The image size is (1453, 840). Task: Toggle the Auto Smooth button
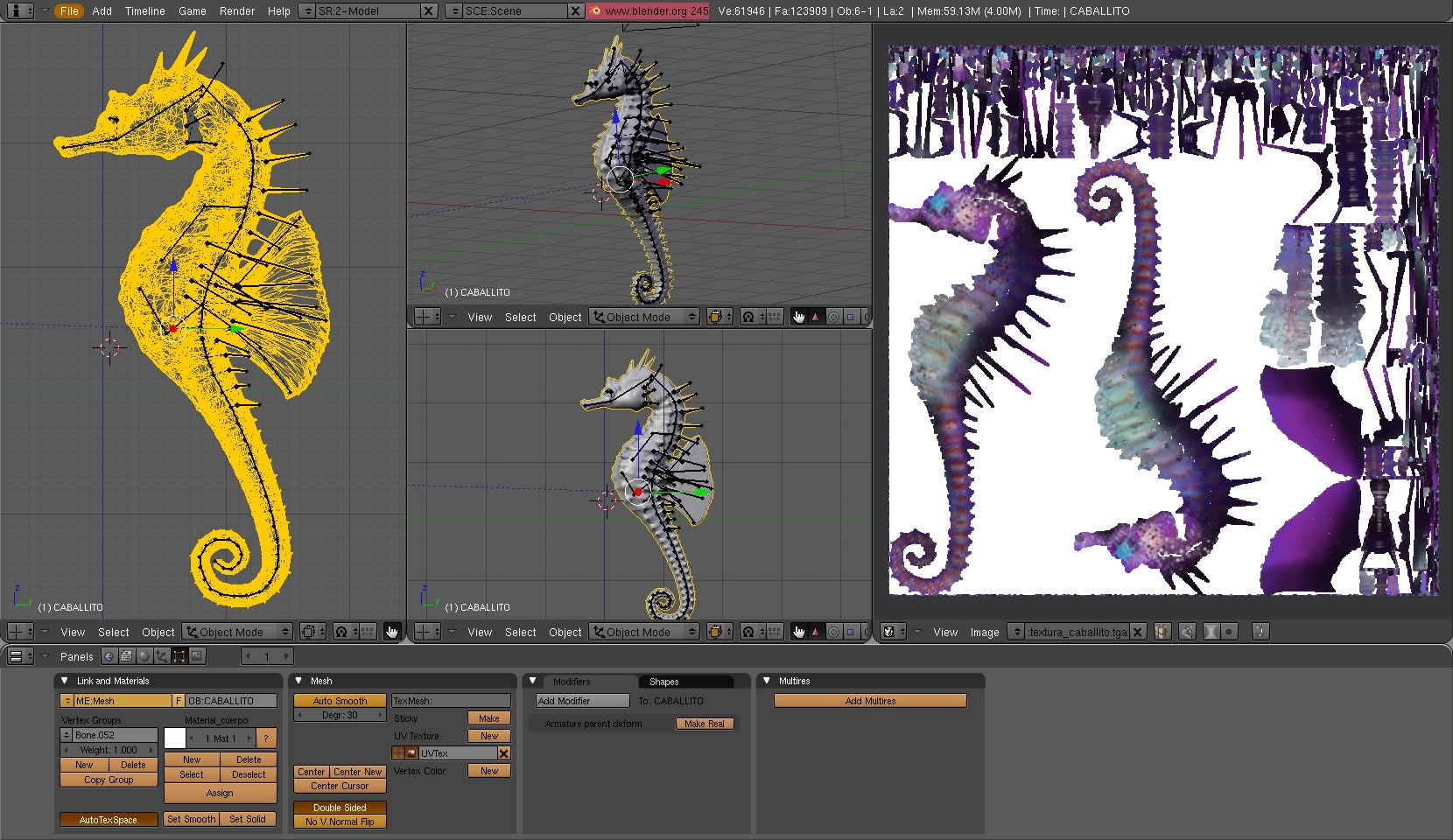pyautogui.click(x=340, y=701)
